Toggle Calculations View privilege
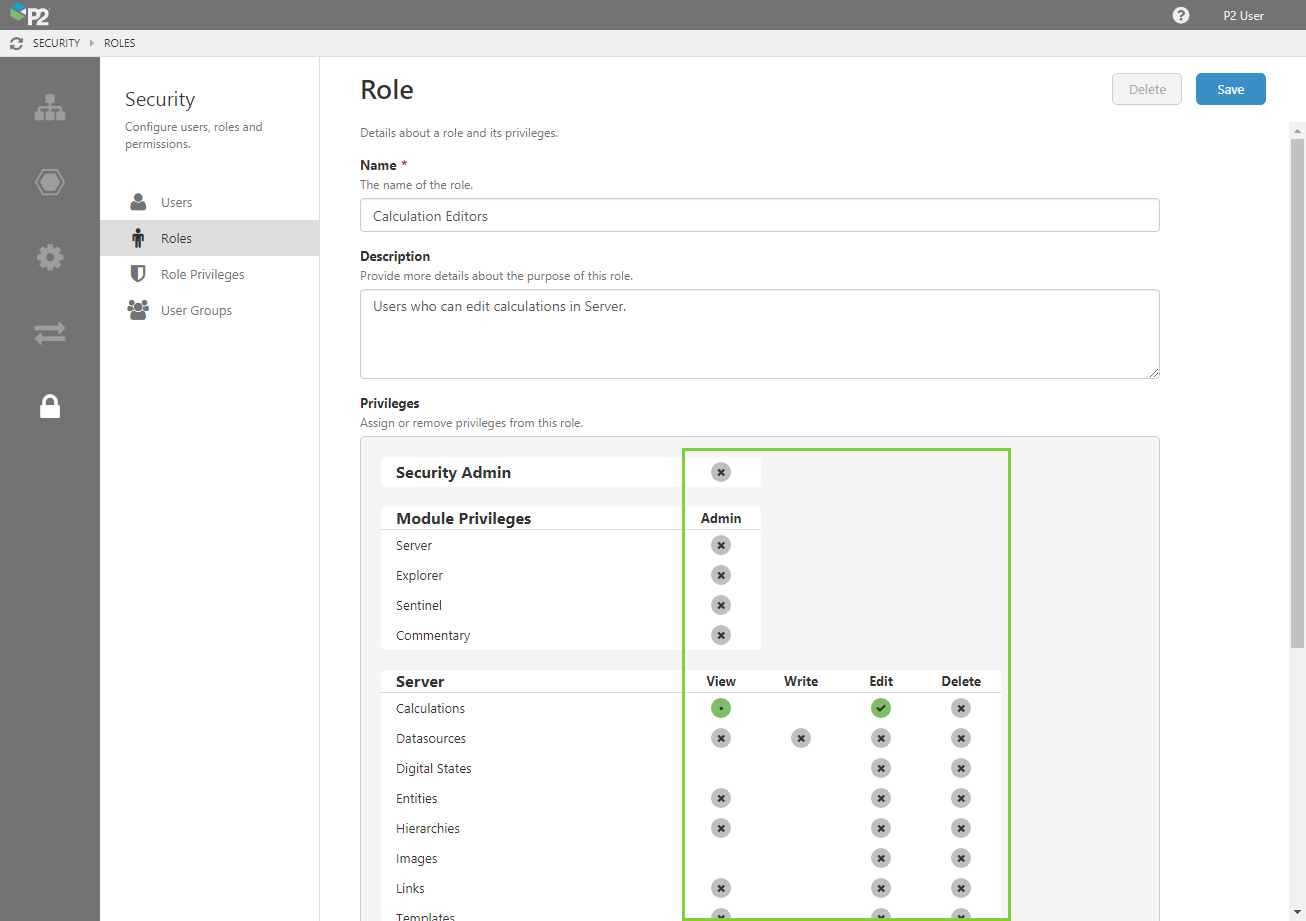The height and width of the screenshot is (921, 1306). click(721, 708)
